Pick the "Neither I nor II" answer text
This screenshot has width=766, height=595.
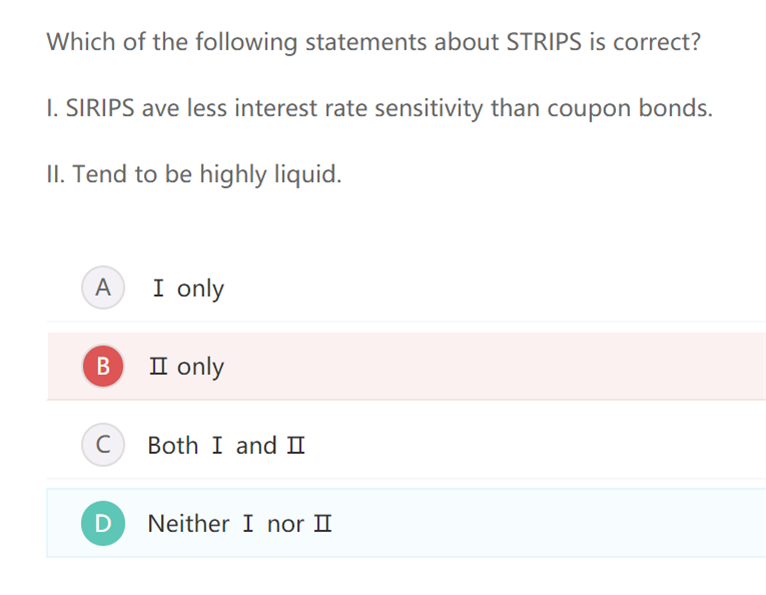239,523
